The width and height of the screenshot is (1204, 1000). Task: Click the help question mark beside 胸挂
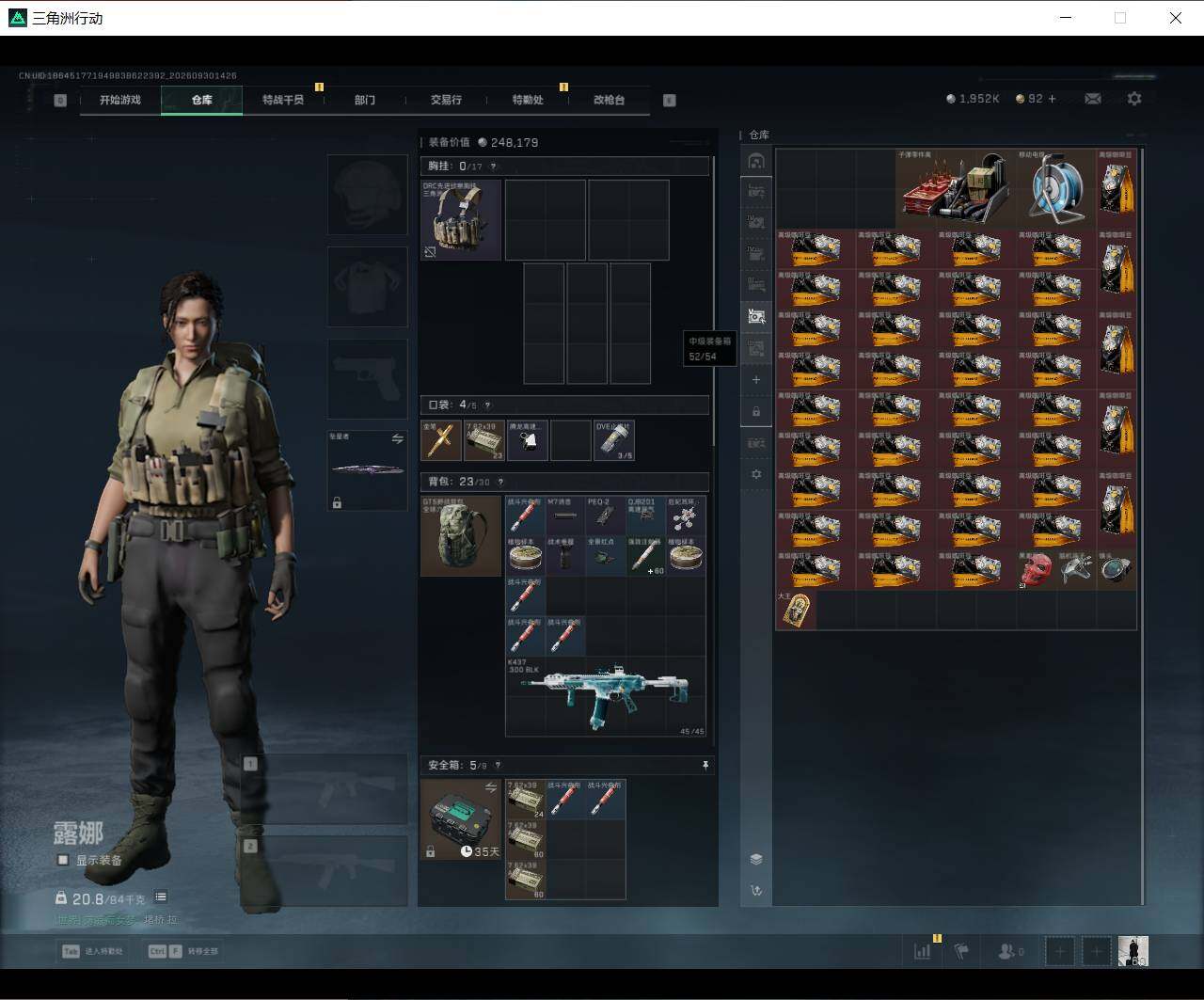[x=493, y=167]
